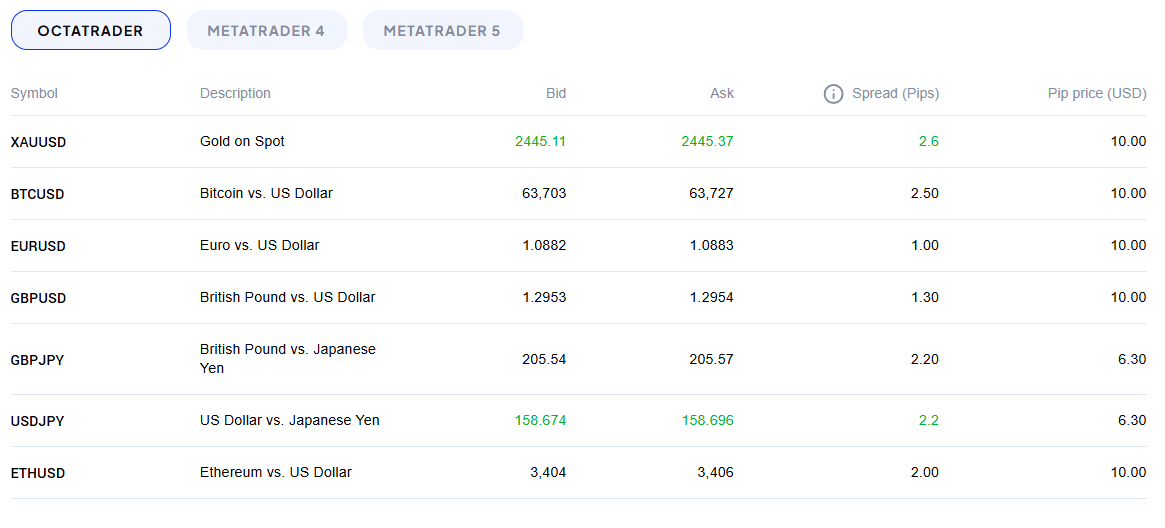
Task: Click the EURUSD pip price 10.00
Action: pos(1129,245)
